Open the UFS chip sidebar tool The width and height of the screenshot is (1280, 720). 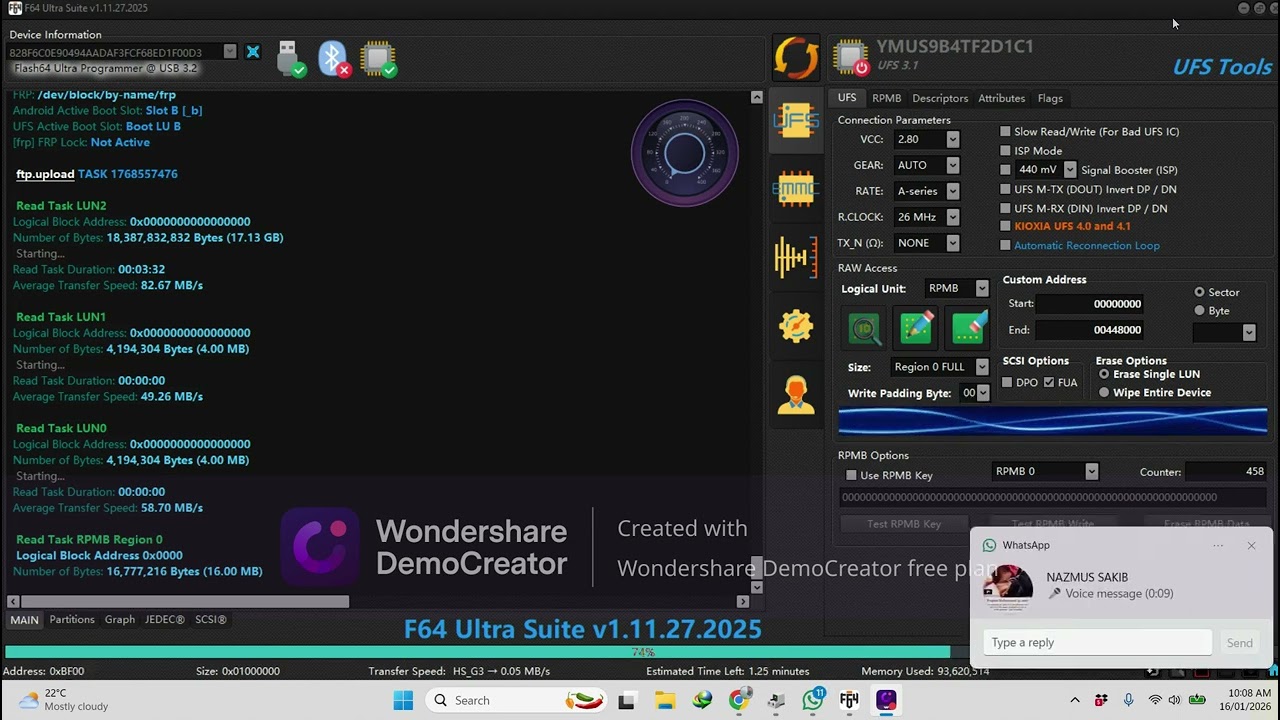click(796, 121)
